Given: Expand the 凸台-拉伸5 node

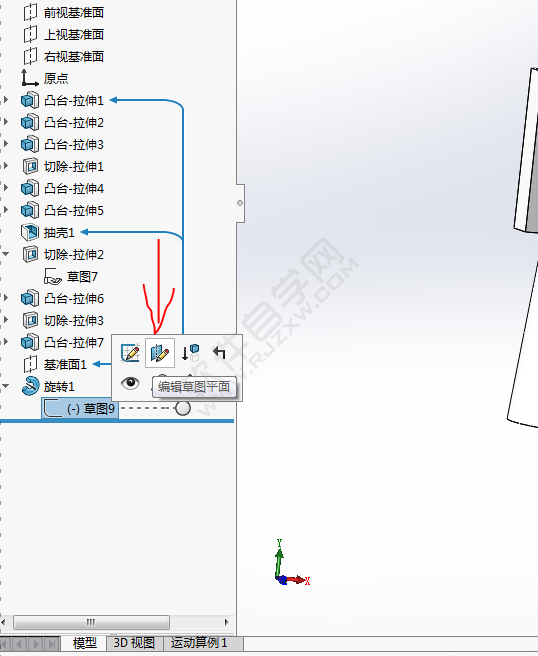Looking at the screenshot, I should click(6, 210).
